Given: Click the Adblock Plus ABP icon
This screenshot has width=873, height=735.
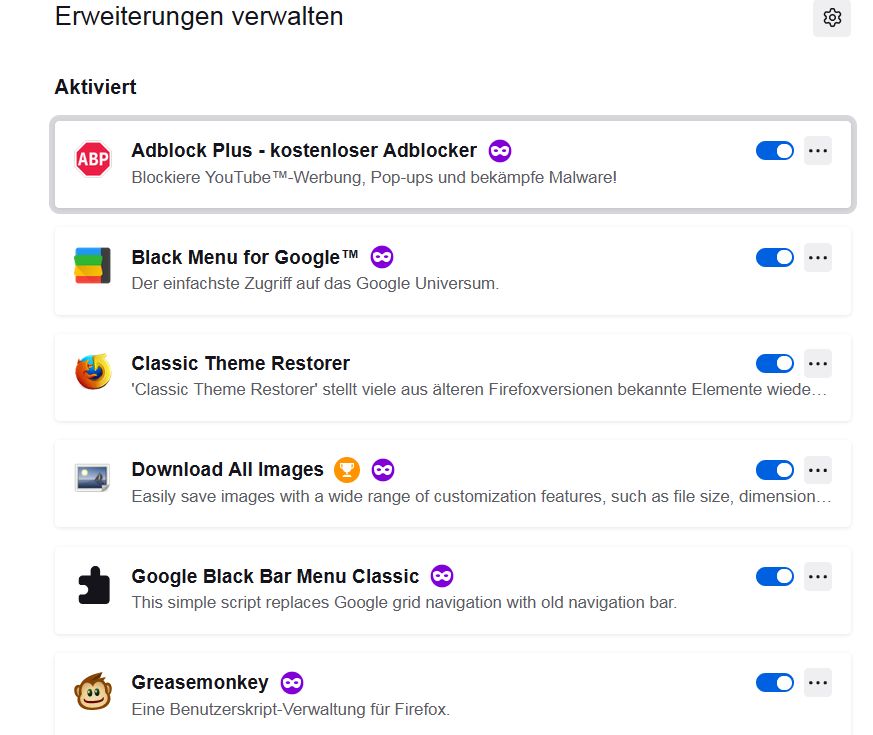Looking at the screenshot, I should 93,160.
